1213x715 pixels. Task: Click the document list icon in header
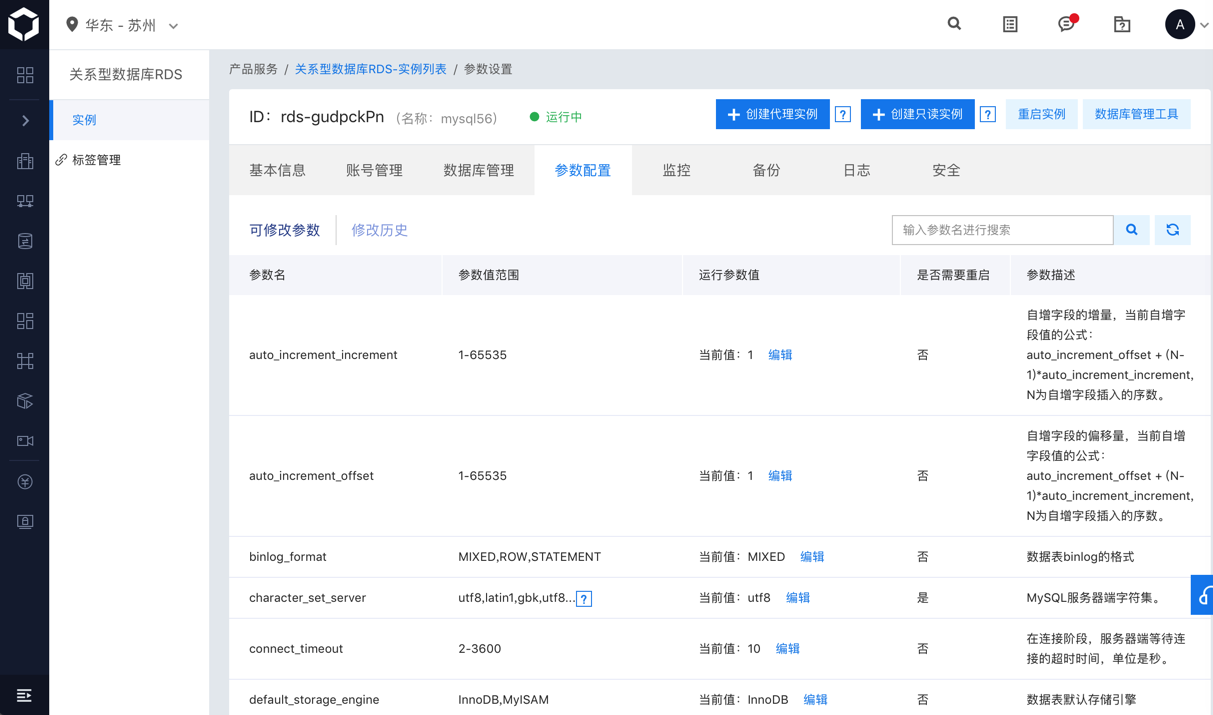tap(1010, 24)
